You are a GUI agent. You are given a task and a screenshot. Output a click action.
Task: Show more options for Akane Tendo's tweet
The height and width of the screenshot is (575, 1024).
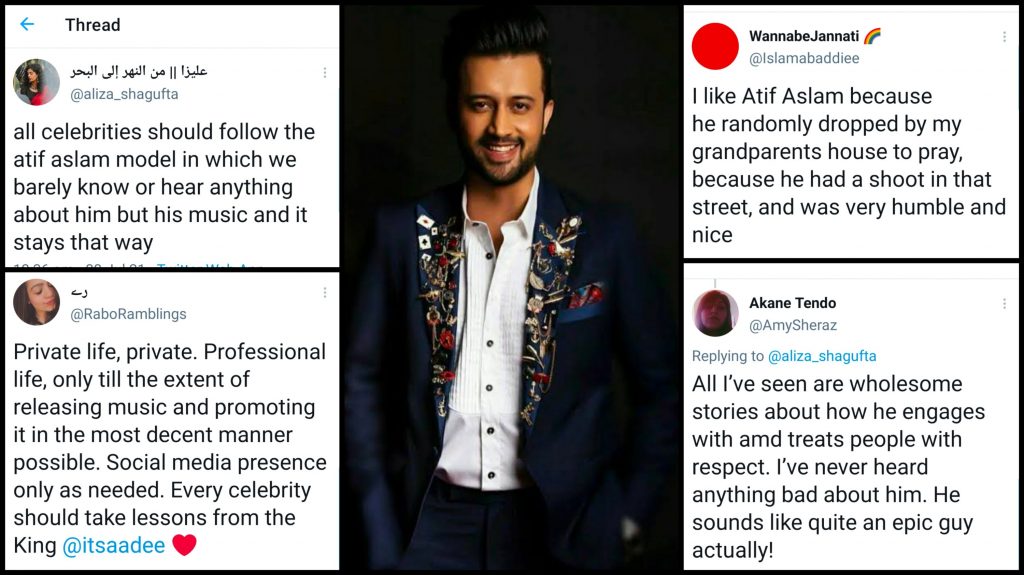[1004, 303]
